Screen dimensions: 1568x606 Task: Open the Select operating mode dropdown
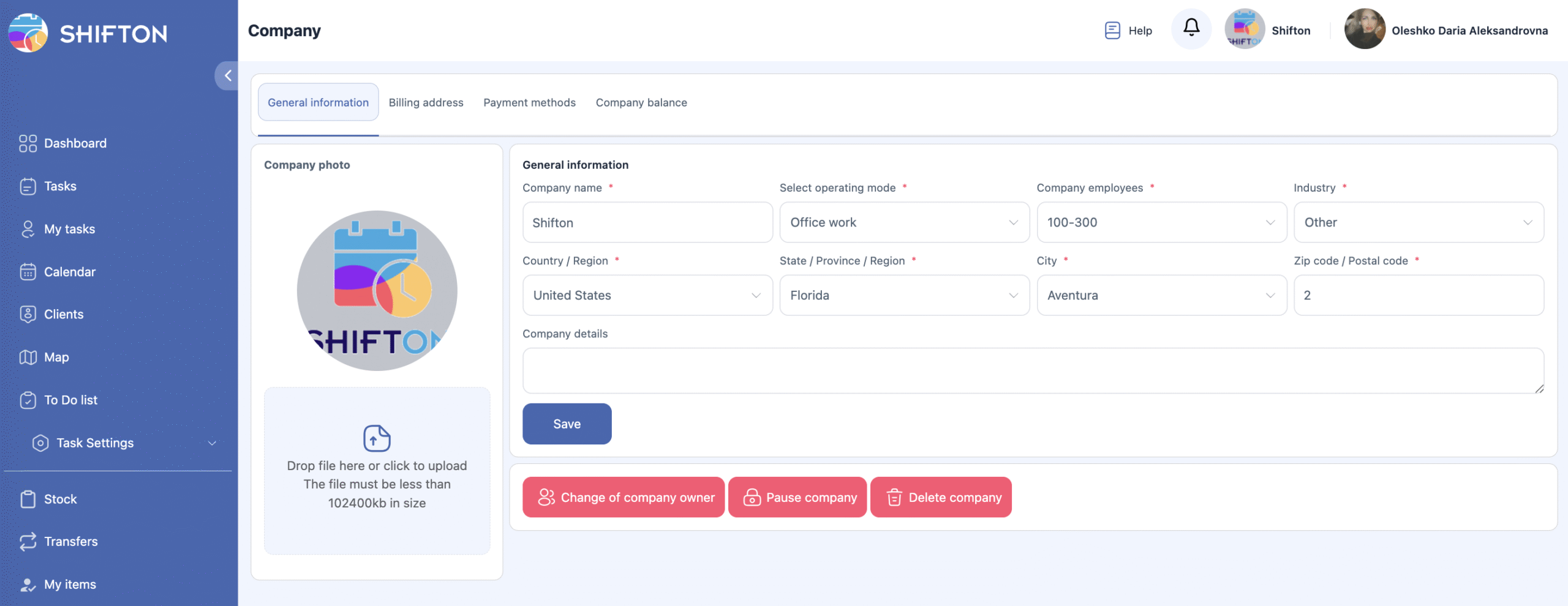(904, 223)
